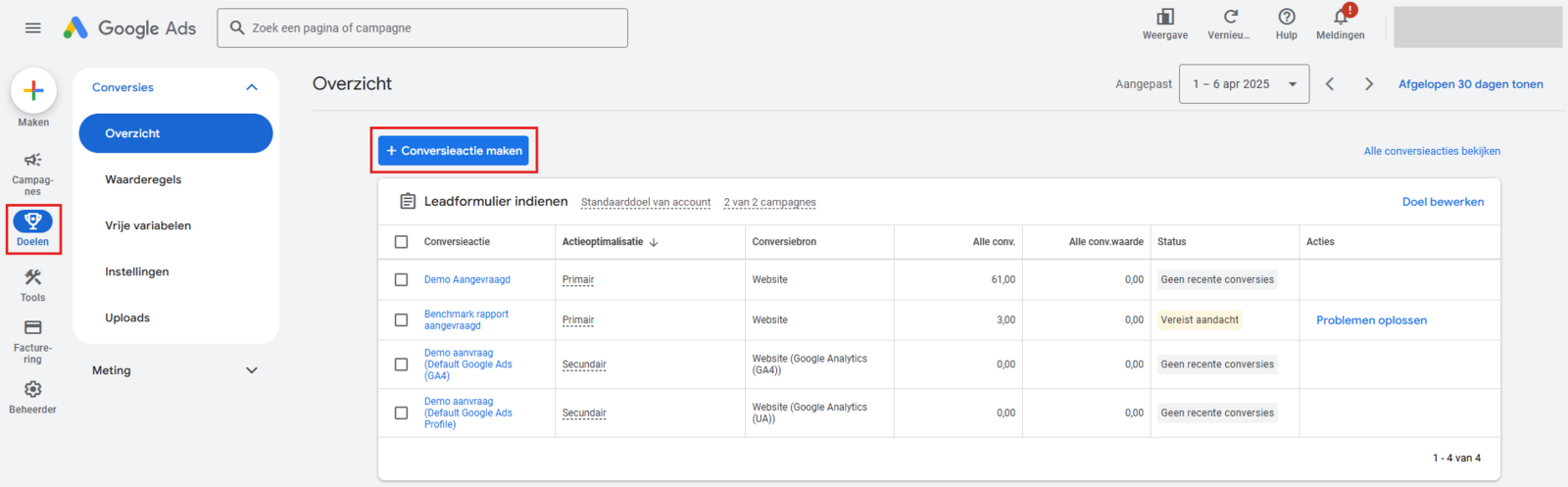Open Campagnes megaphone icon
Image resolution: width=1568 pixels, height=487 pixels.
point(32,161)
